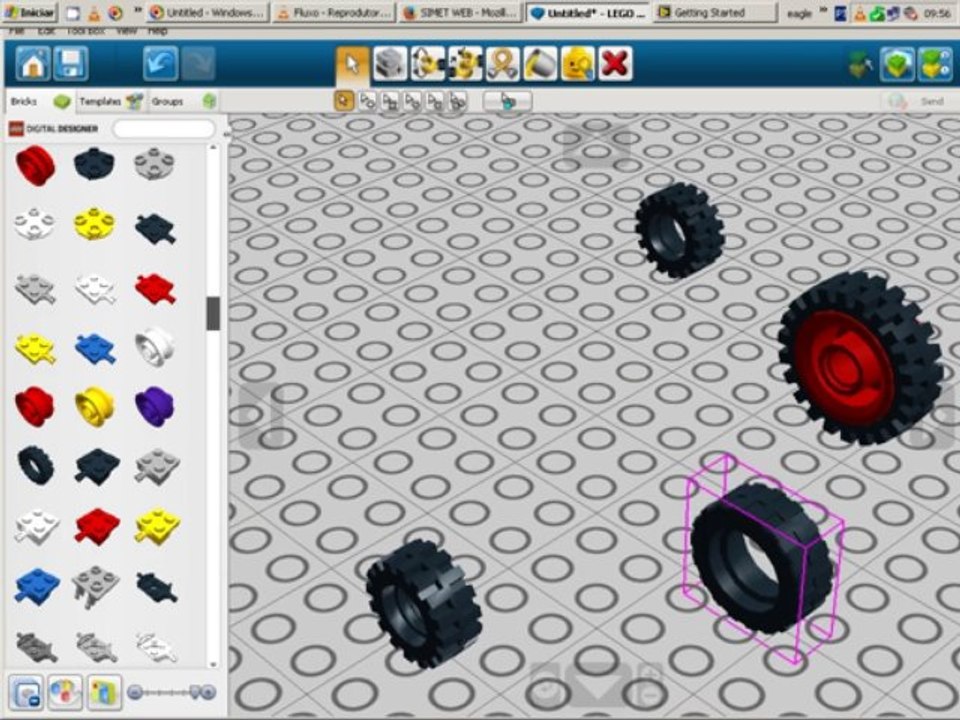Save the model with the floppy disk icon

[70, 64]
